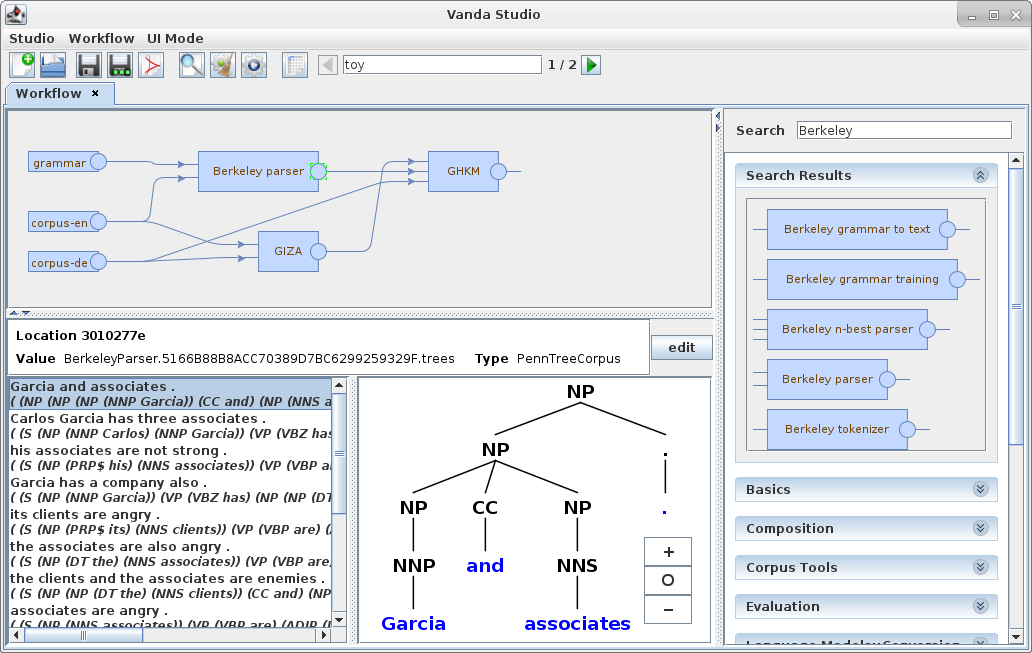Click the output port of Berkeley parser node
The image size is (1032, 653).
[318, 171]
